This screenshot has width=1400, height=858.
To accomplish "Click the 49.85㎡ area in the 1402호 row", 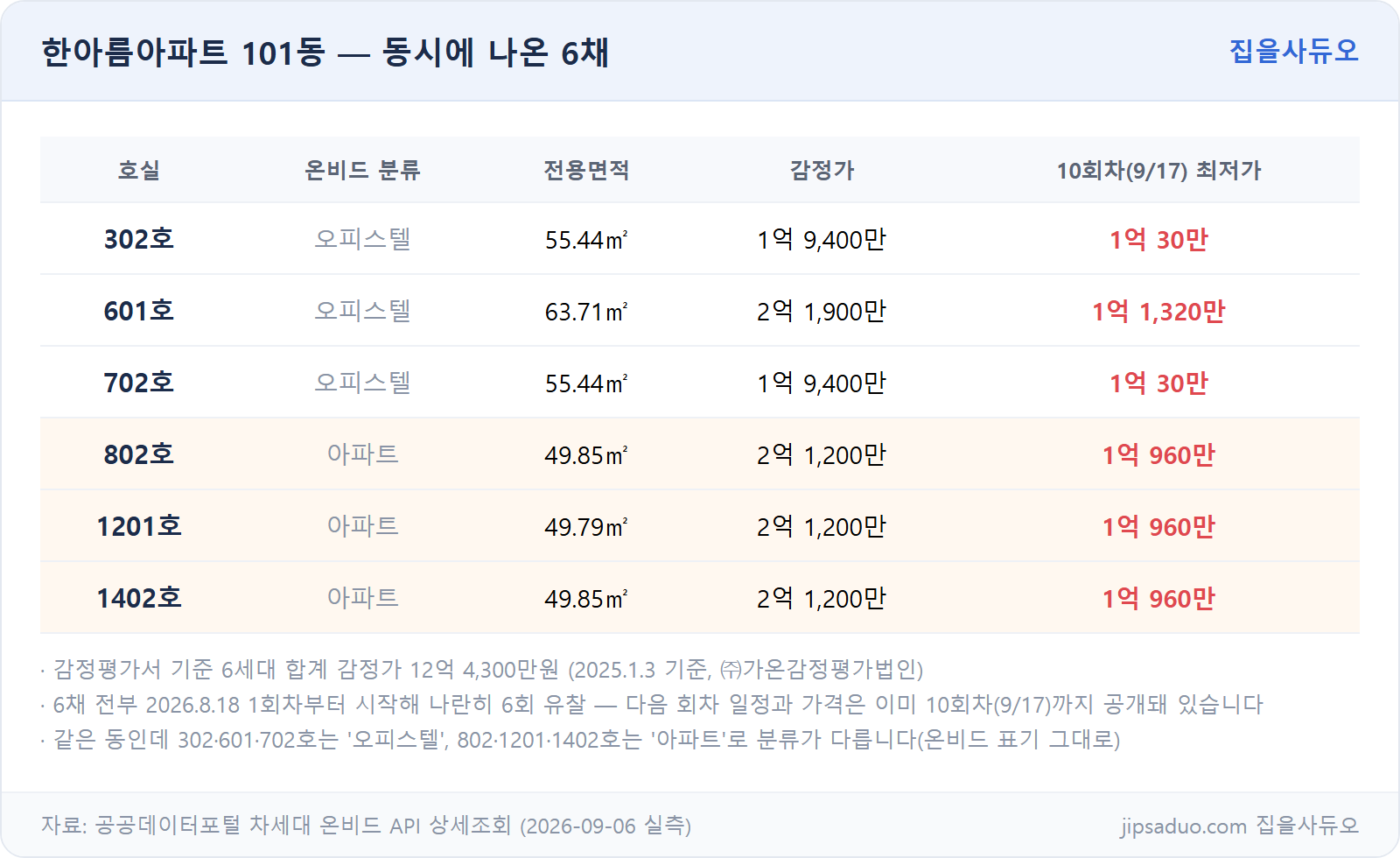I will [x=586, y=599].
